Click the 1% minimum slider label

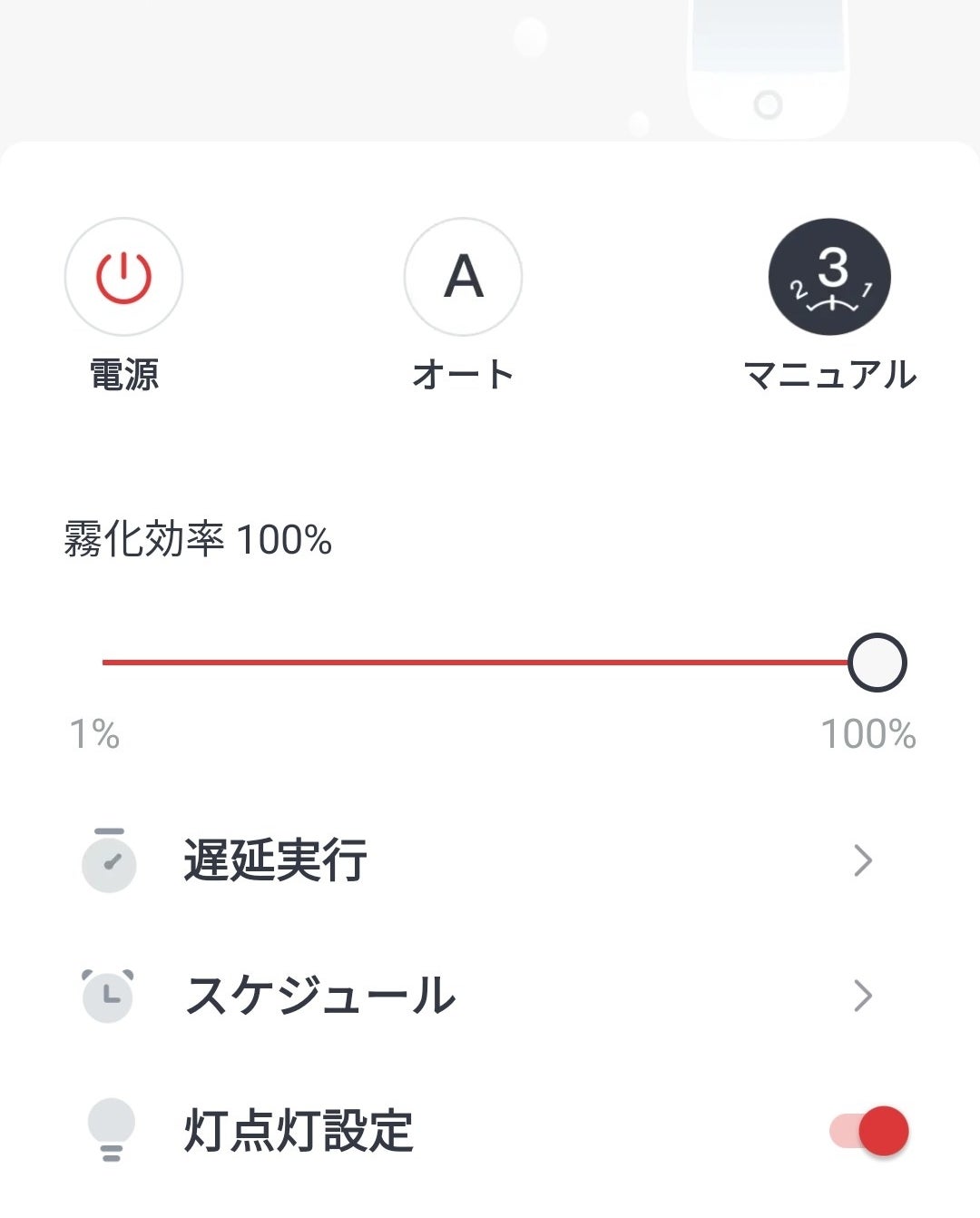pyautogui.click(x=94, y=733)
